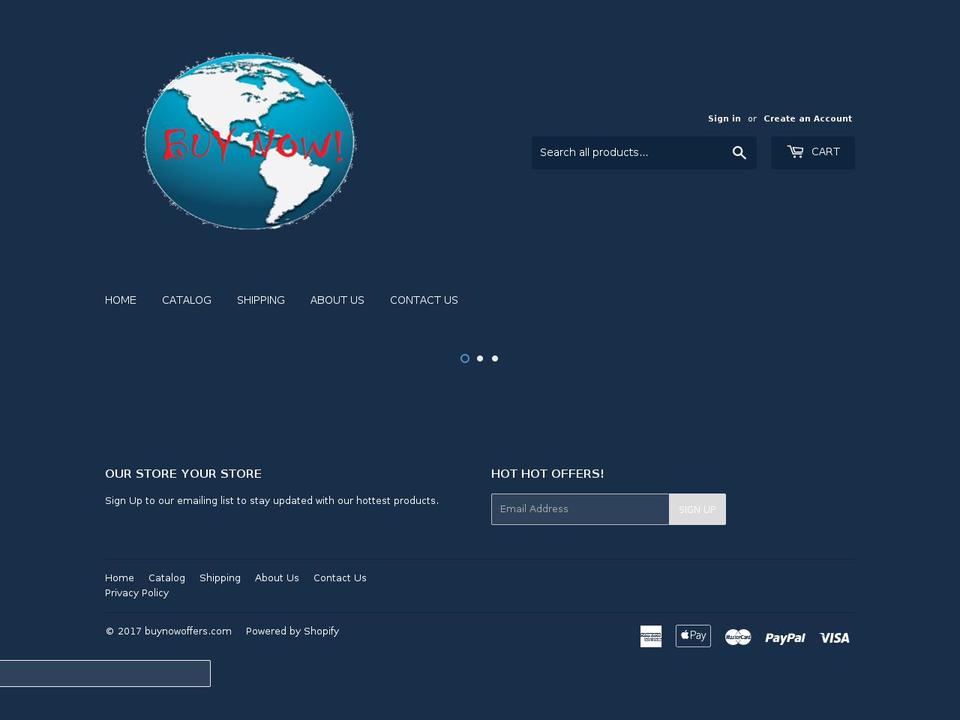Open CONTACT US in the top navigation
The height and width of the screenshot is (720, 960).
coord(424,300)
